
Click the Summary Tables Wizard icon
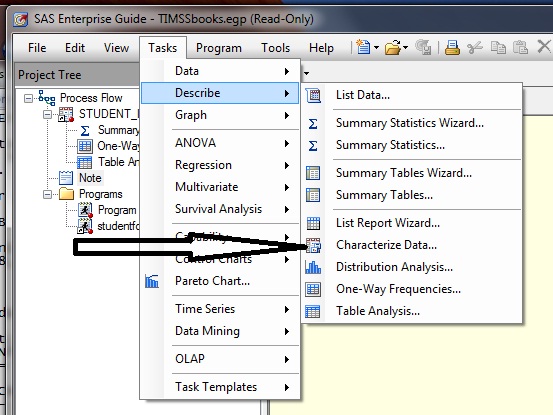coord(313,173)
